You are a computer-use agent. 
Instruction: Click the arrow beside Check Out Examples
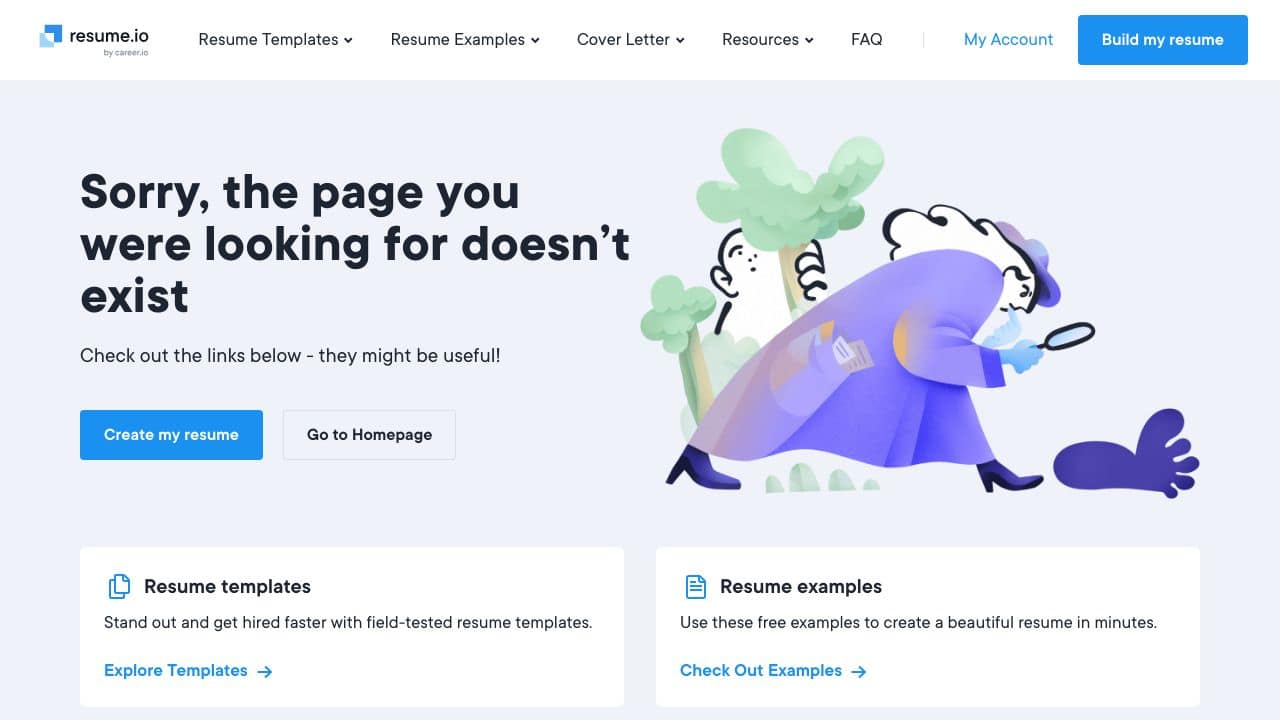click(x=859, y=671)
